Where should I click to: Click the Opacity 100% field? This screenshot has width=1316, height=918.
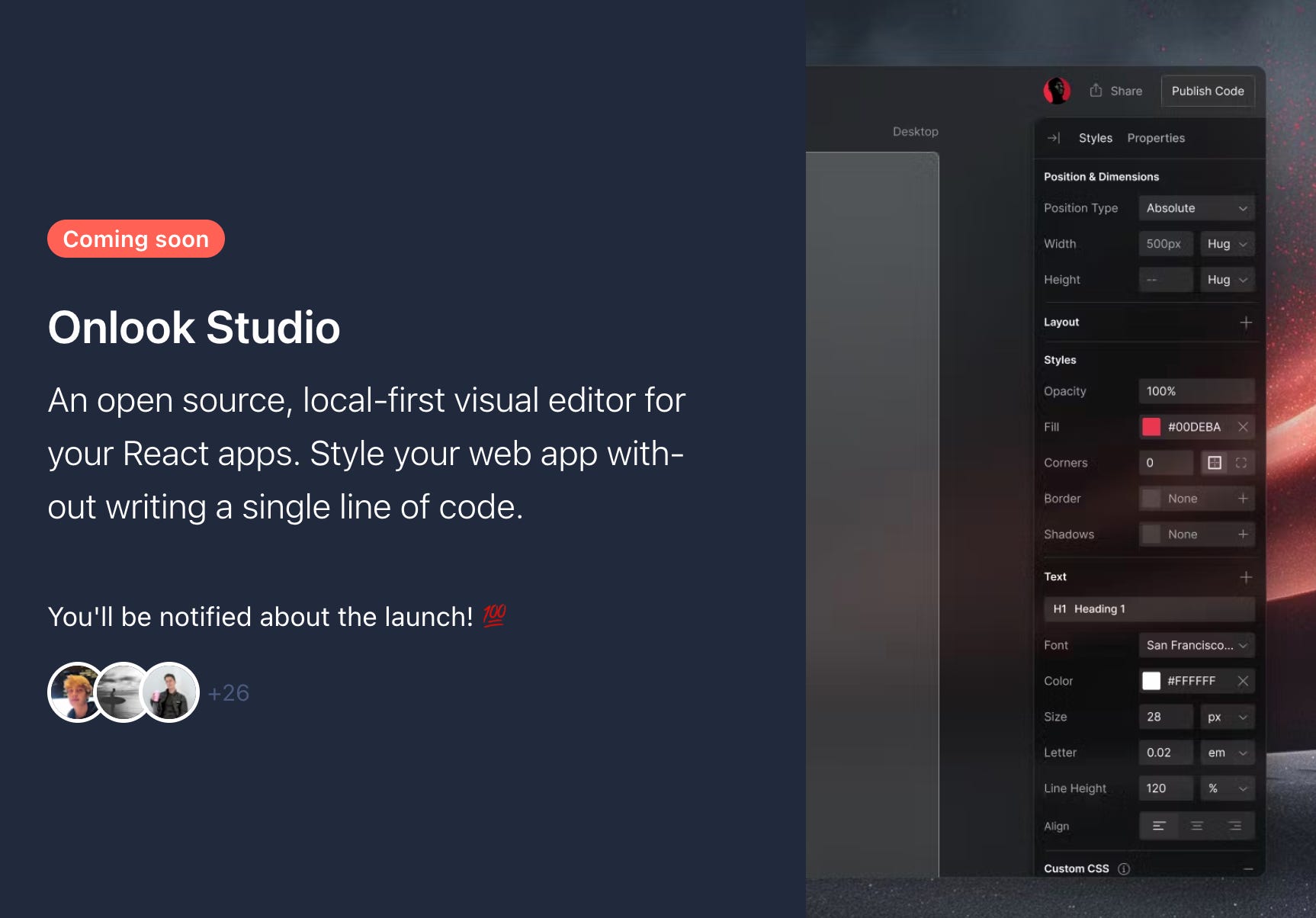coord(1197,391)
